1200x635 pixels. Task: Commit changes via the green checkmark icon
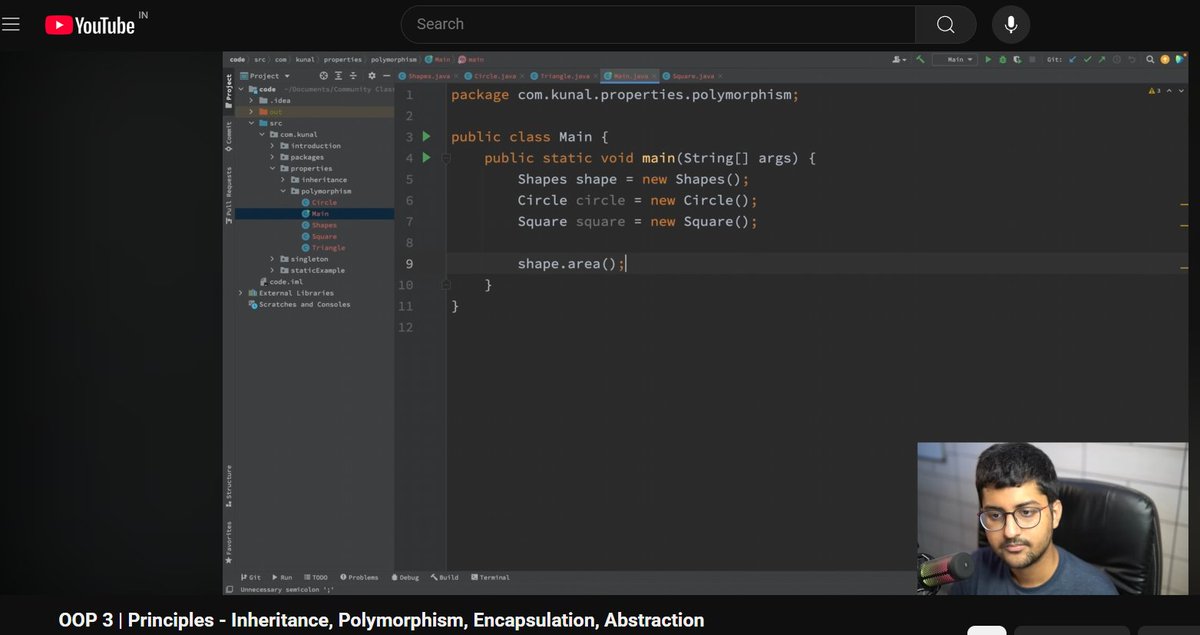click(1086, 60)
